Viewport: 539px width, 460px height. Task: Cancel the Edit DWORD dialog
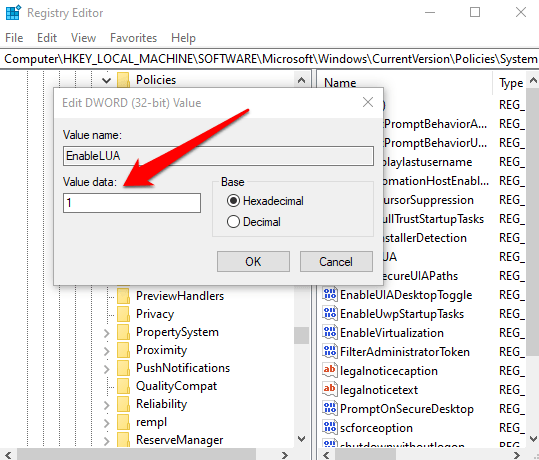pos(336,262)
